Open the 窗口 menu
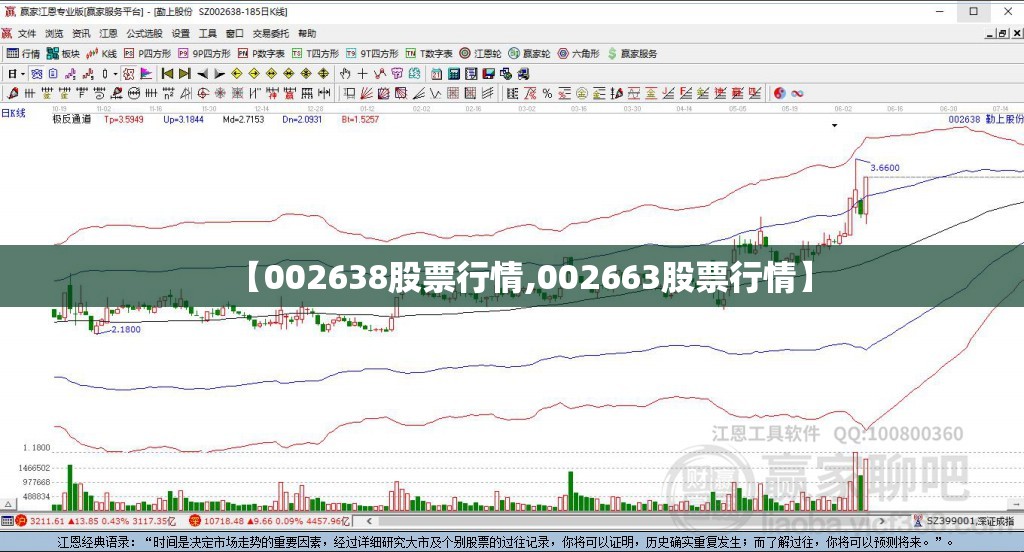 pos(235,33)
